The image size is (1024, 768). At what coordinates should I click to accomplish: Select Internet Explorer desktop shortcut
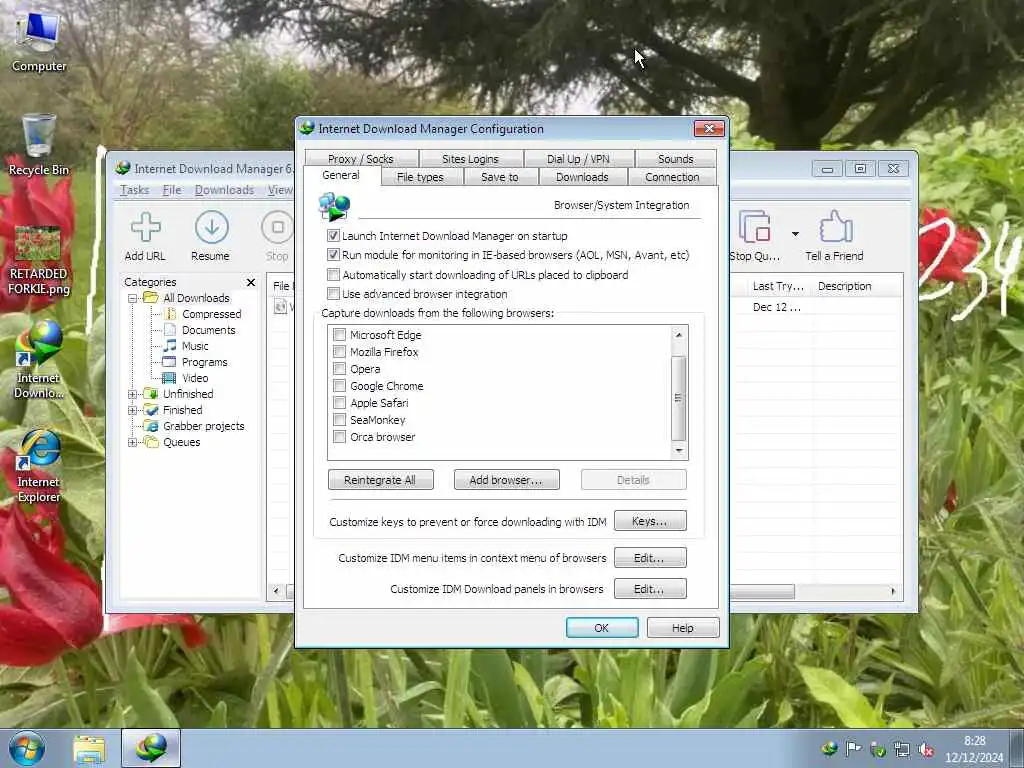pyautogui.click(x=39, y=466)
